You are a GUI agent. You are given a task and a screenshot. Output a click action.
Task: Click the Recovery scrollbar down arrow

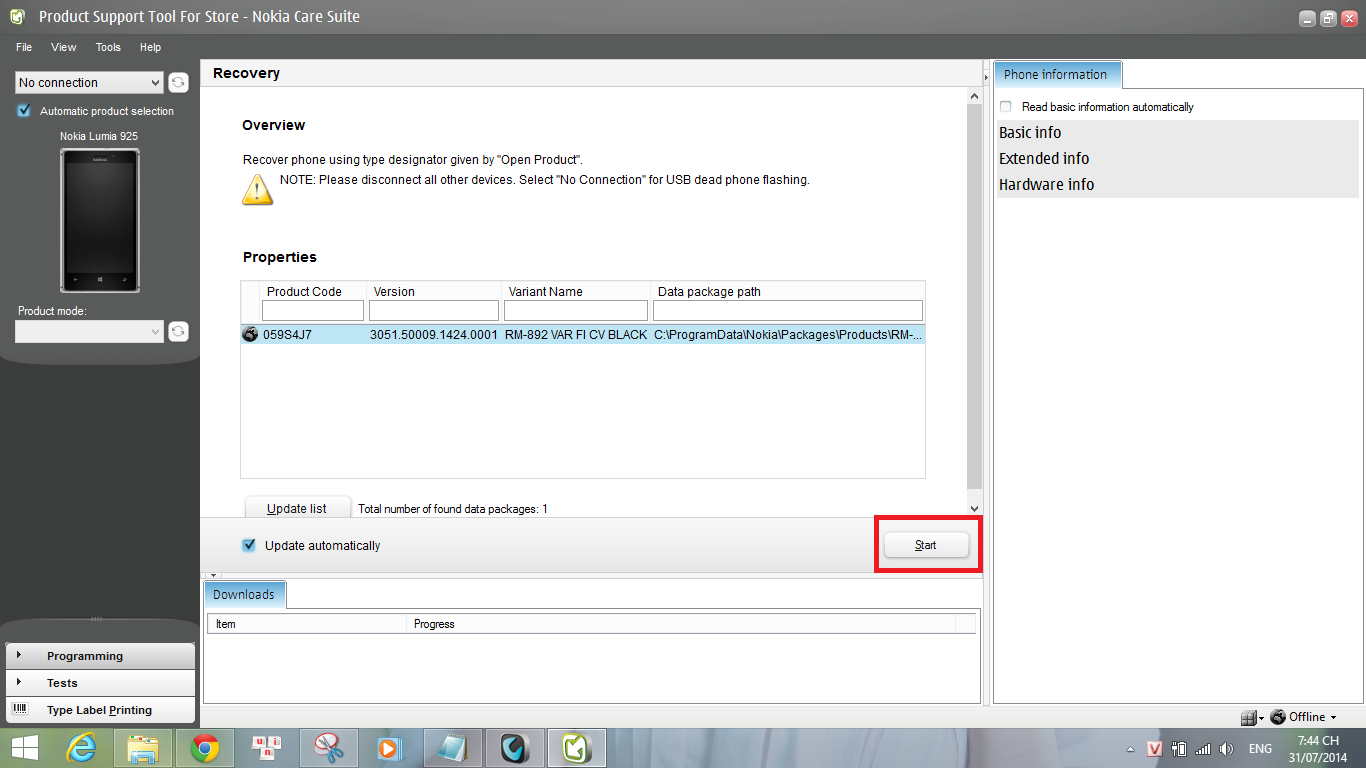click(x=975, y=509)
